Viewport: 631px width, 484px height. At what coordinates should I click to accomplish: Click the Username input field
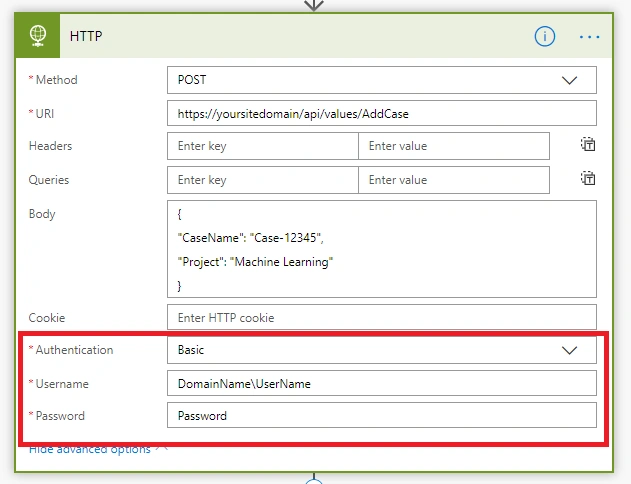(x=381, y=383)
